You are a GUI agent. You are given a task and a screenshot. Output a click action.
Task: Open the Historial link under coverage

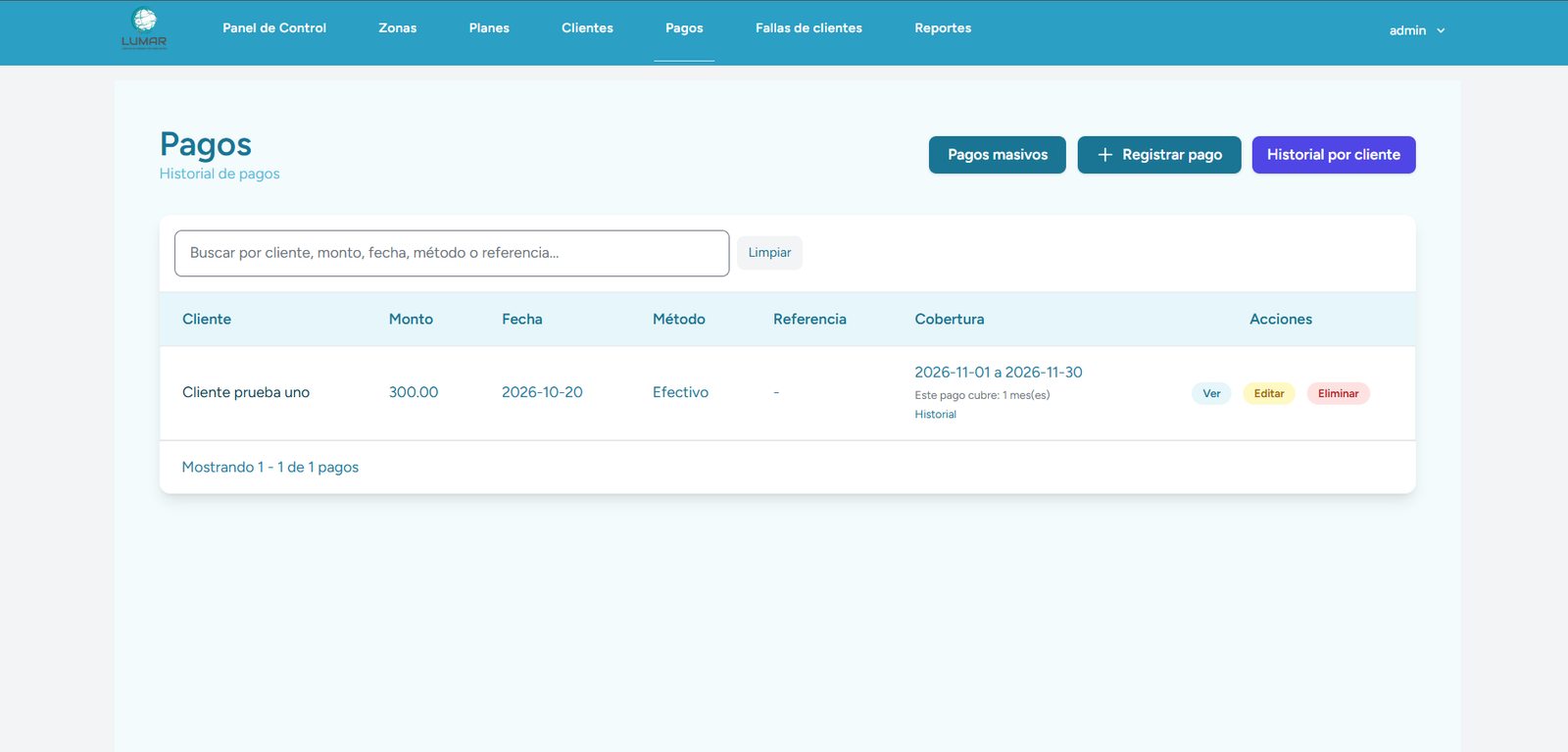click(x=936, y=415)
